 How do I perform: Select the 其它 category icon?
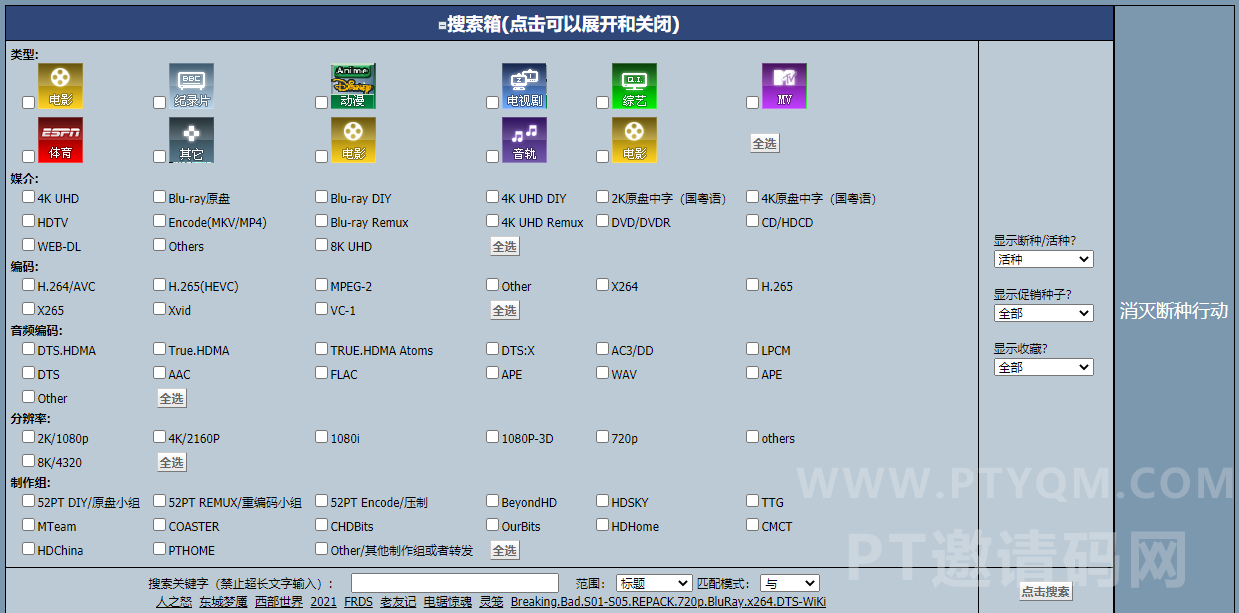pyautogui.click(x=191, y=140)
